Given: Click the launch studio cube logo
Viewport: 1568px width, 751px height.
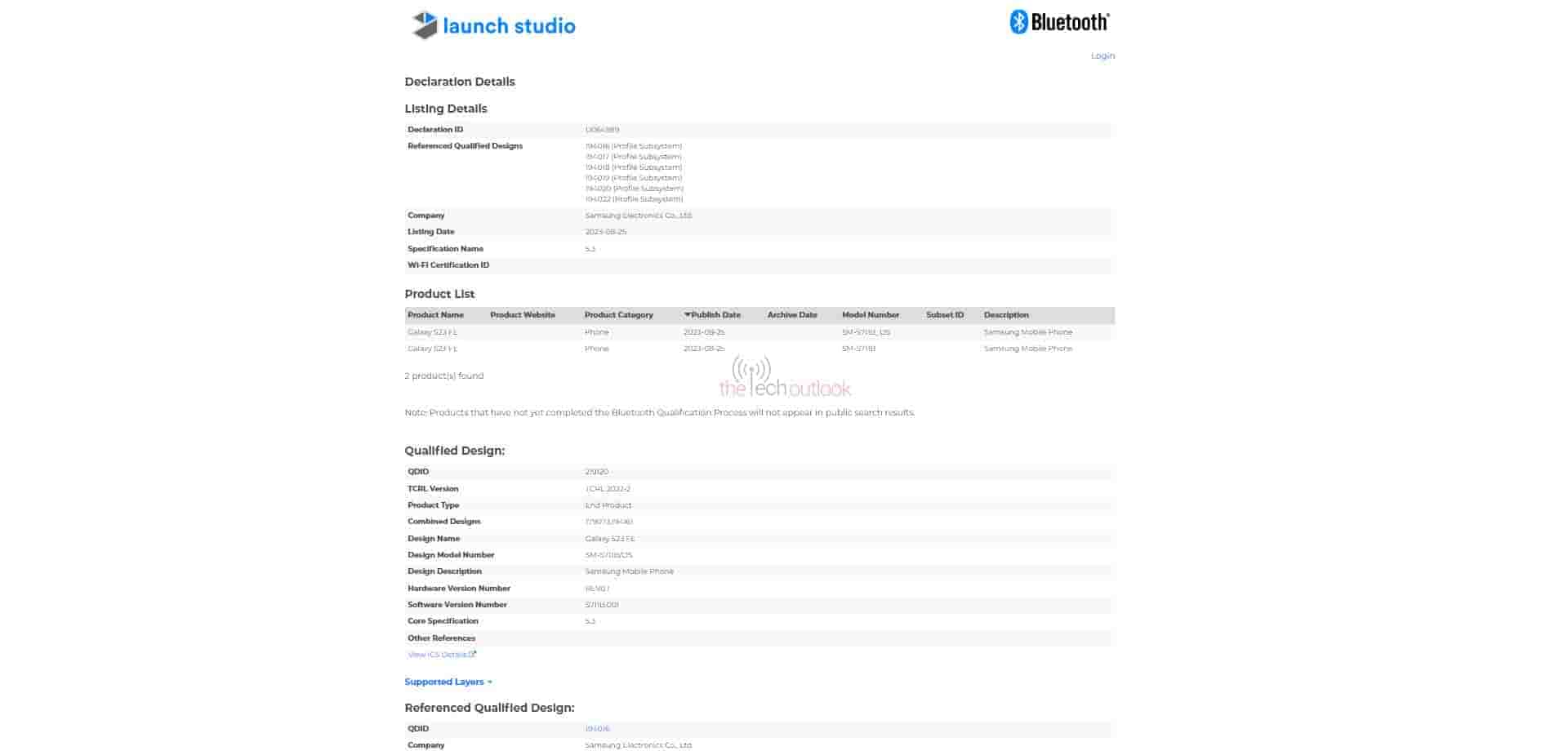Looking at the screenshot, I should click(425, 25).
